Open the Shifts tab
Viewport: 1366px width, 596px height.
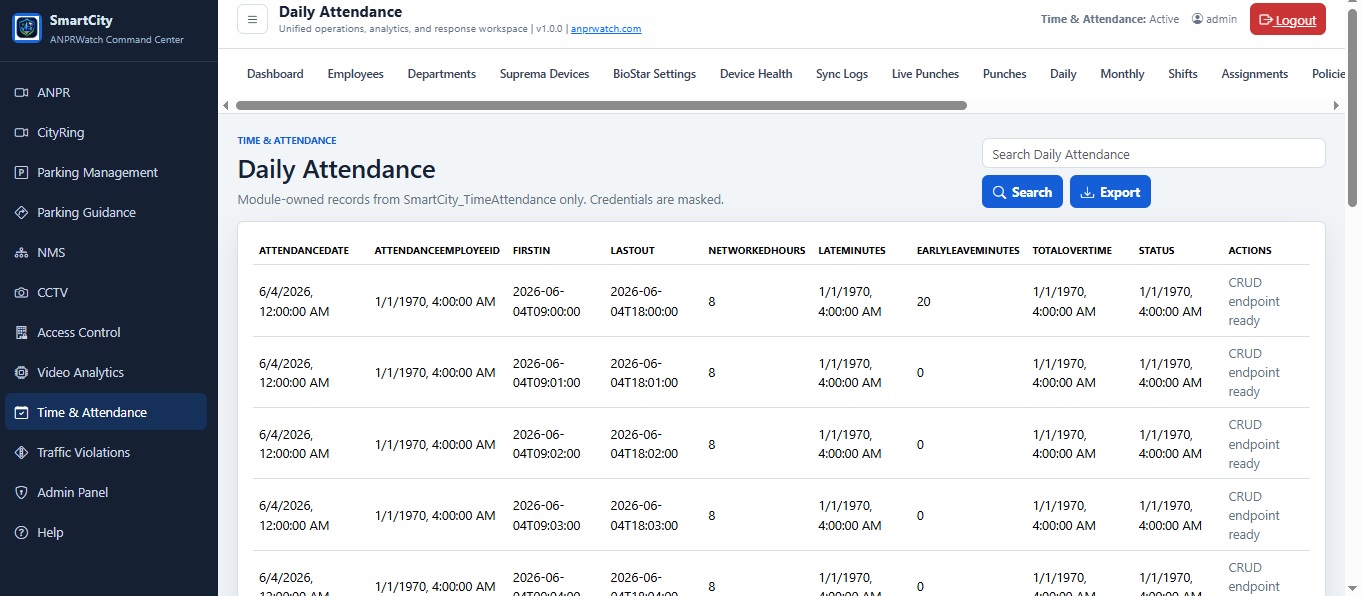1182,74
